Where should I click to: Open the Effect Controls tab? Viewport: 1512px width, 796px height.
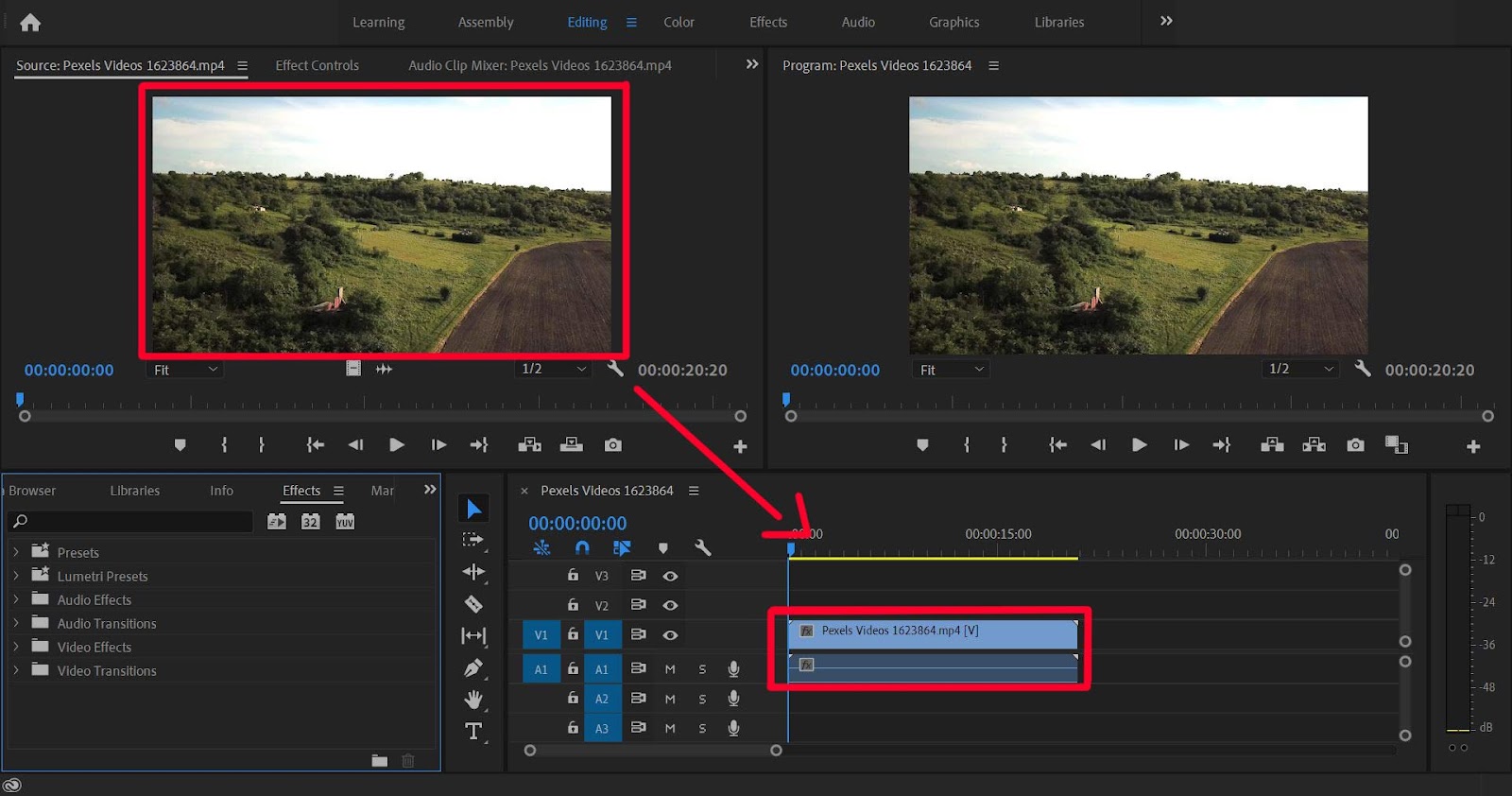tap(317, 65)
